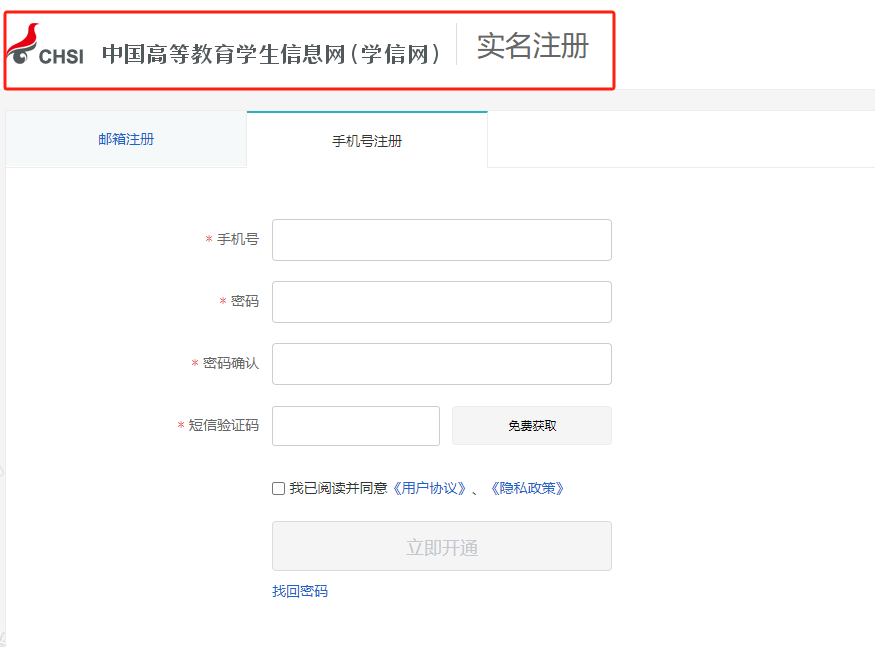Click the 立即开通 submit button
This screenshot has height=647, width=875.
point(441,547)
